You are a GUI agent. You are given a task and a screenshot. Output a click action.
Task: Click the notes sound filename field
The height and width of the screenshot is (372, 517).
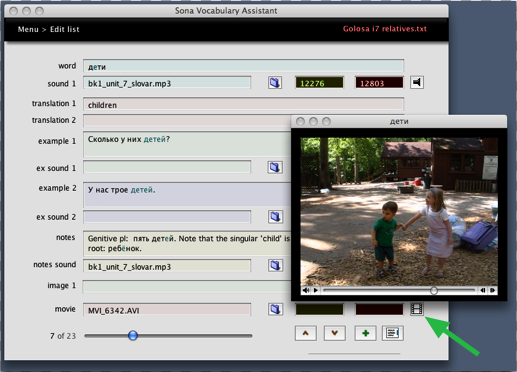[167, 266]
